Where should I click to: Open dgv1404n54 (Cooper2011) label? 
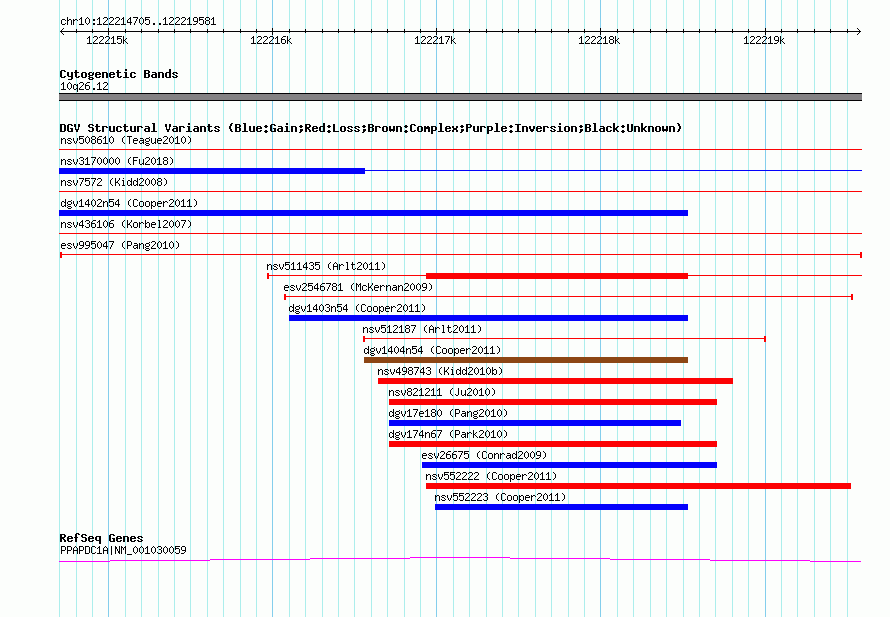pos(432,350)
